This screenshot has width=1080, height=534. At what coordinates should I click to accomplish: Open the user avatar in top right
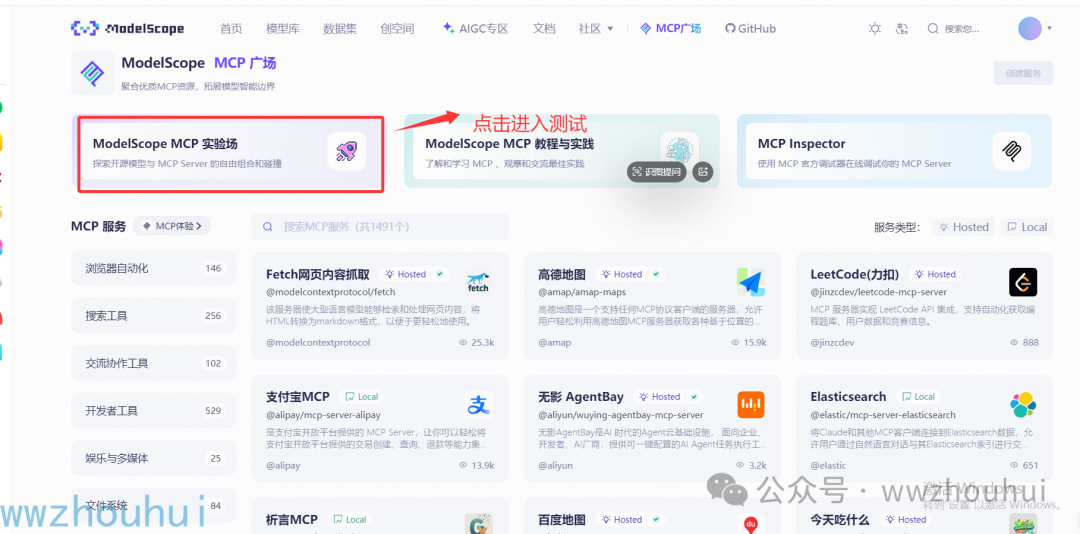coord(1030,28)
